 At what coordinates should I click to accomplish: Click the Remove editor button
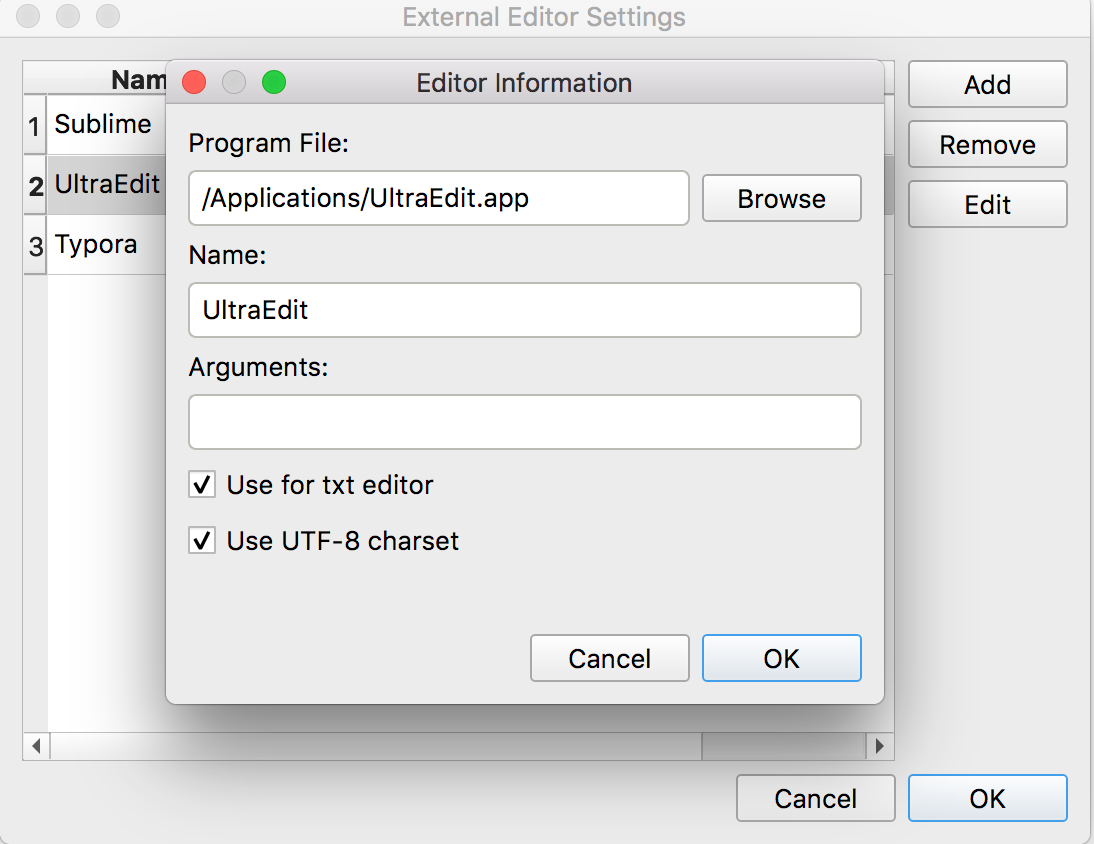click(987, 145)
